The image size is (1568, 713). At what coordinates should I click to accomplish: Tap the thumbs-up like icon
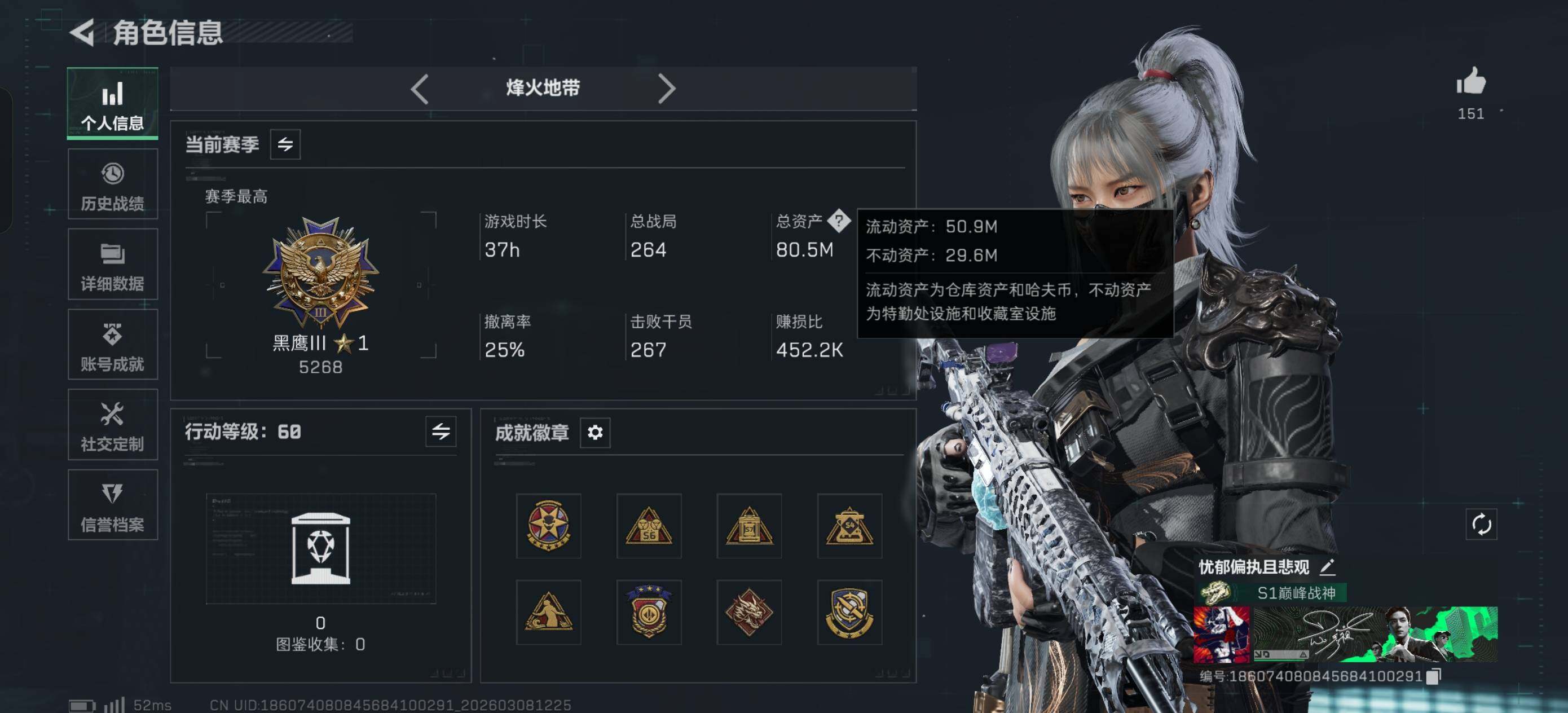[x=1470, y=81]
